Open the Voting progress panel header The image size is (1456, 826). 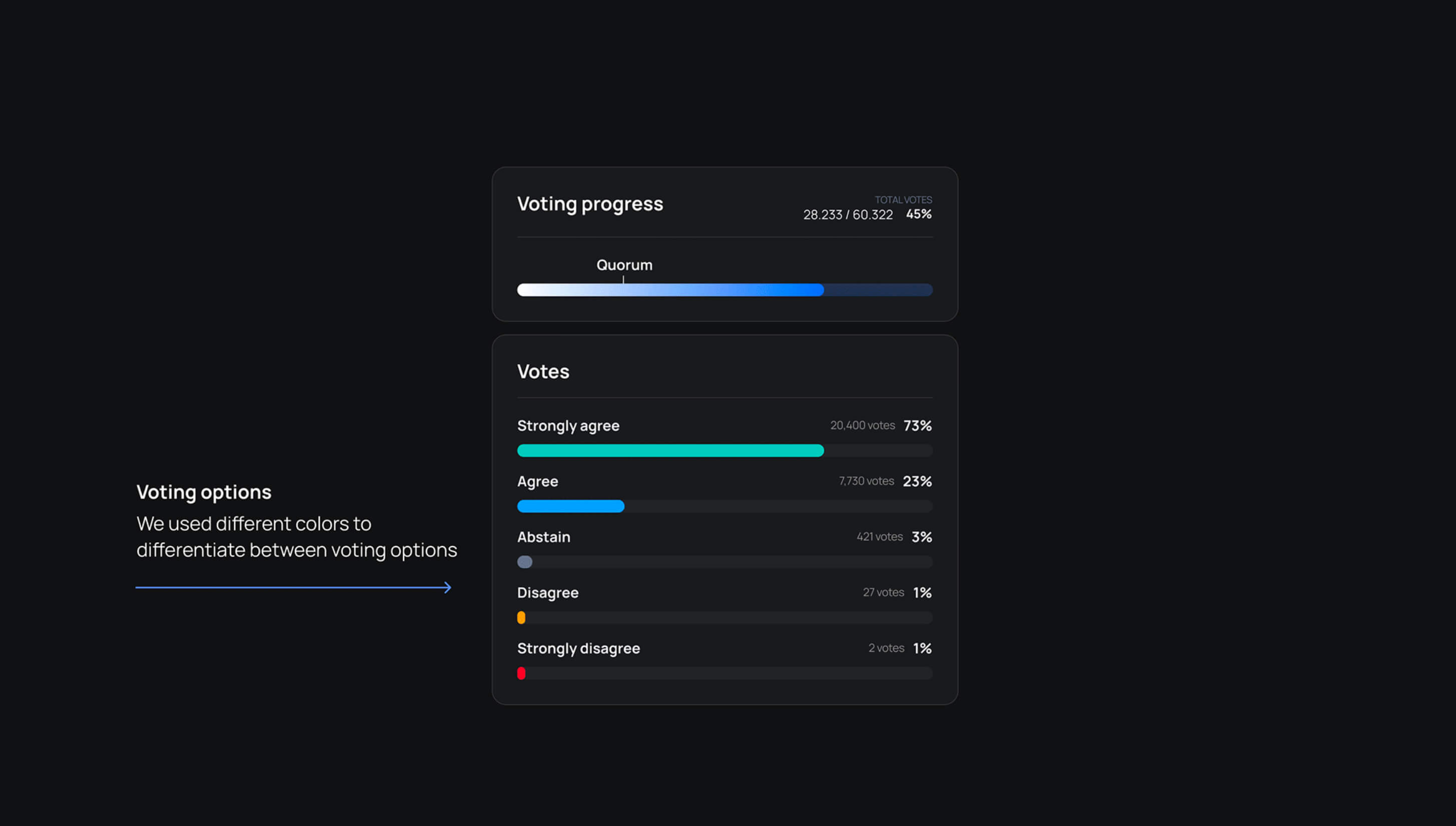590,204
